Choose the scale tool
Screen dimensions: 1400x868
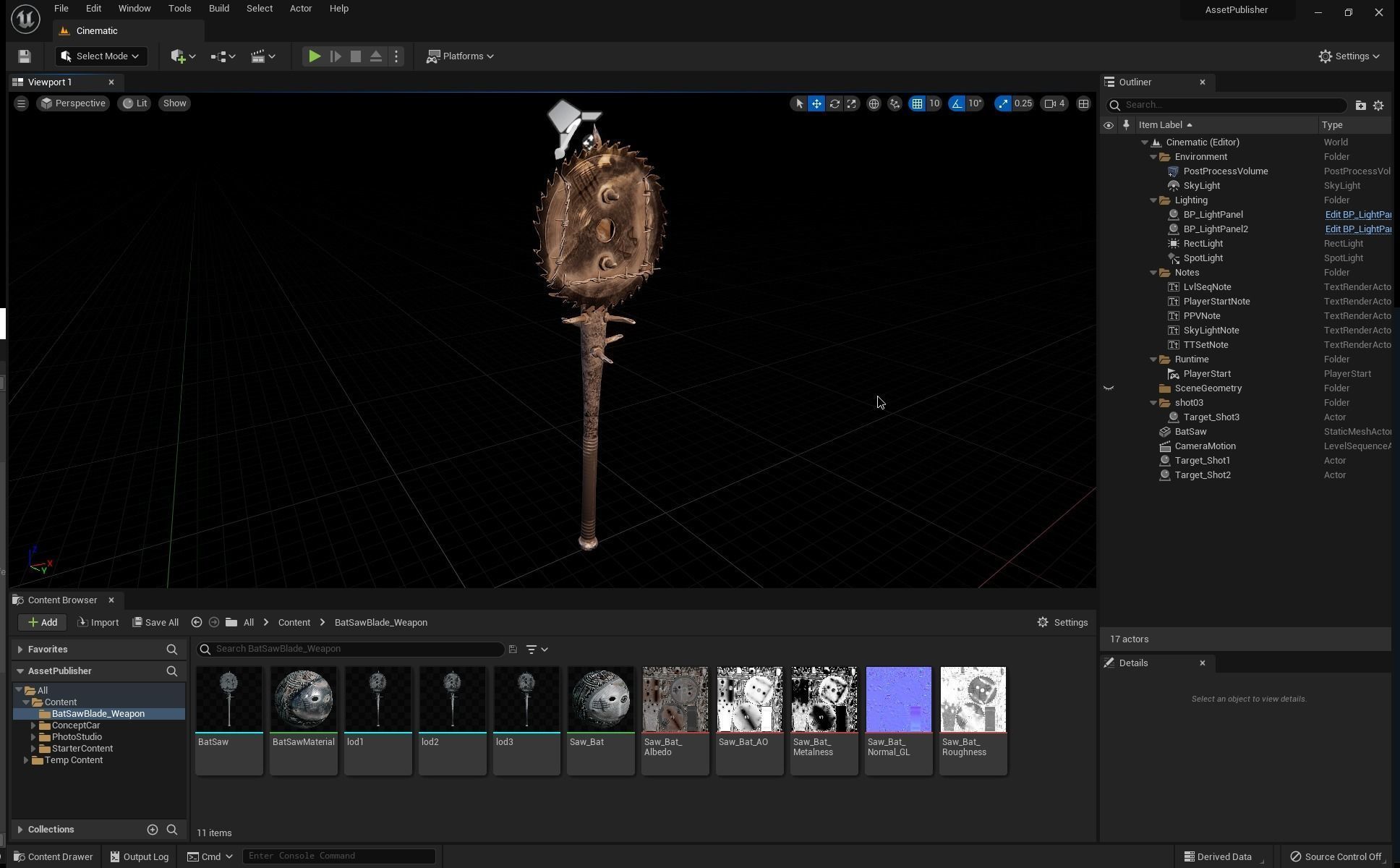click(852, 103)
